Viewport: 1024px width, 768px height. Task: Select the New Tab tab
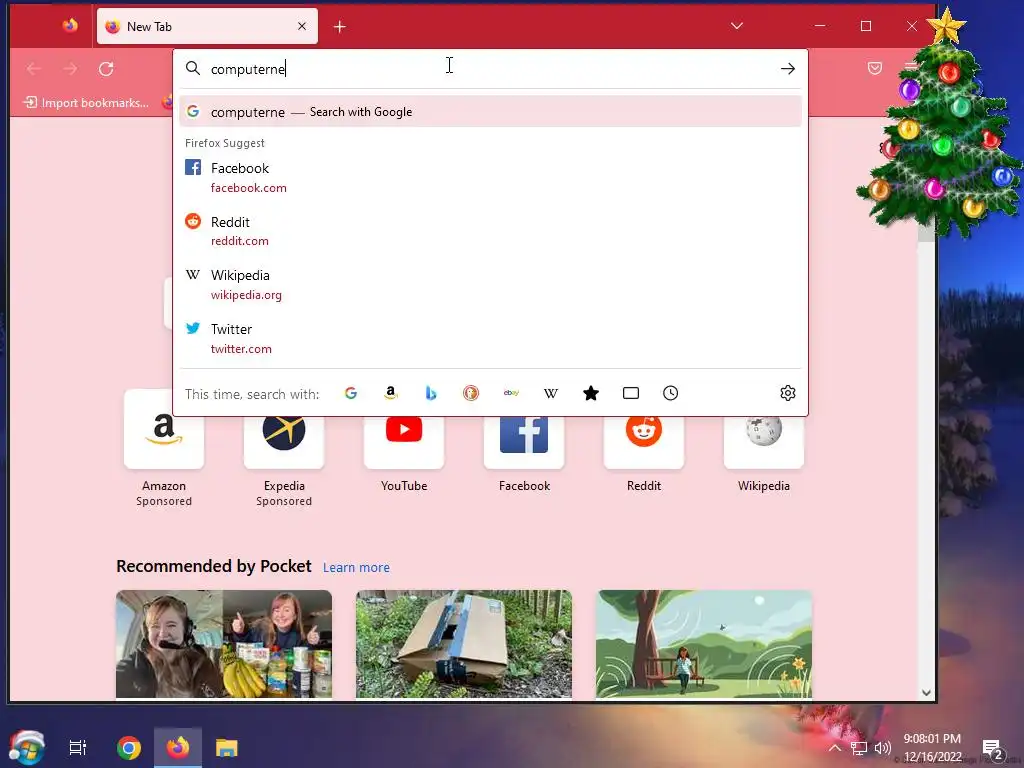207,26
